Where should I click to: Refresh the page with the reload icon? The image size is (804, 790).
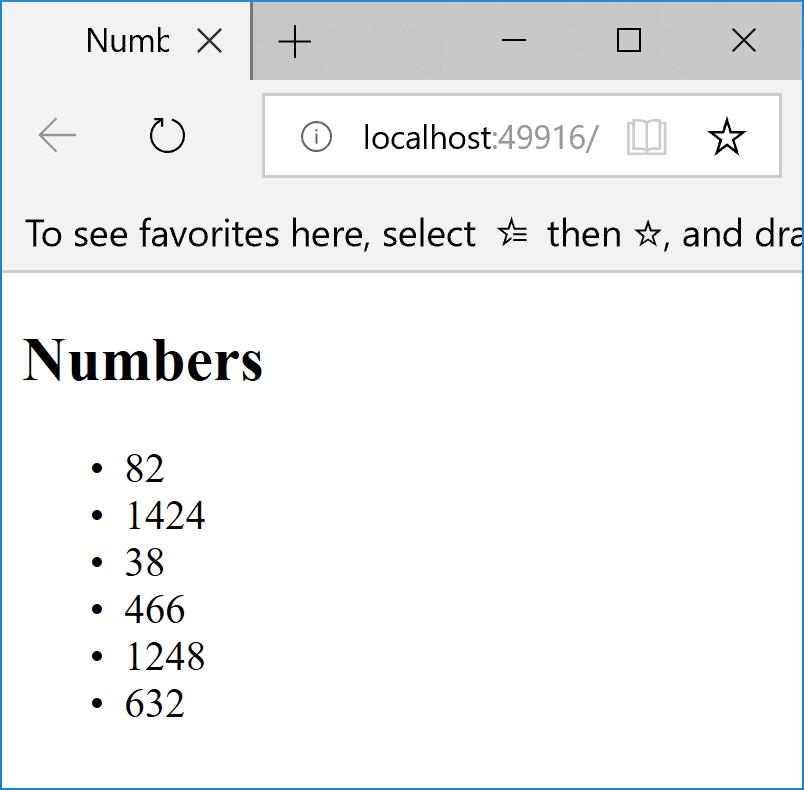click(x=167, y=135)
